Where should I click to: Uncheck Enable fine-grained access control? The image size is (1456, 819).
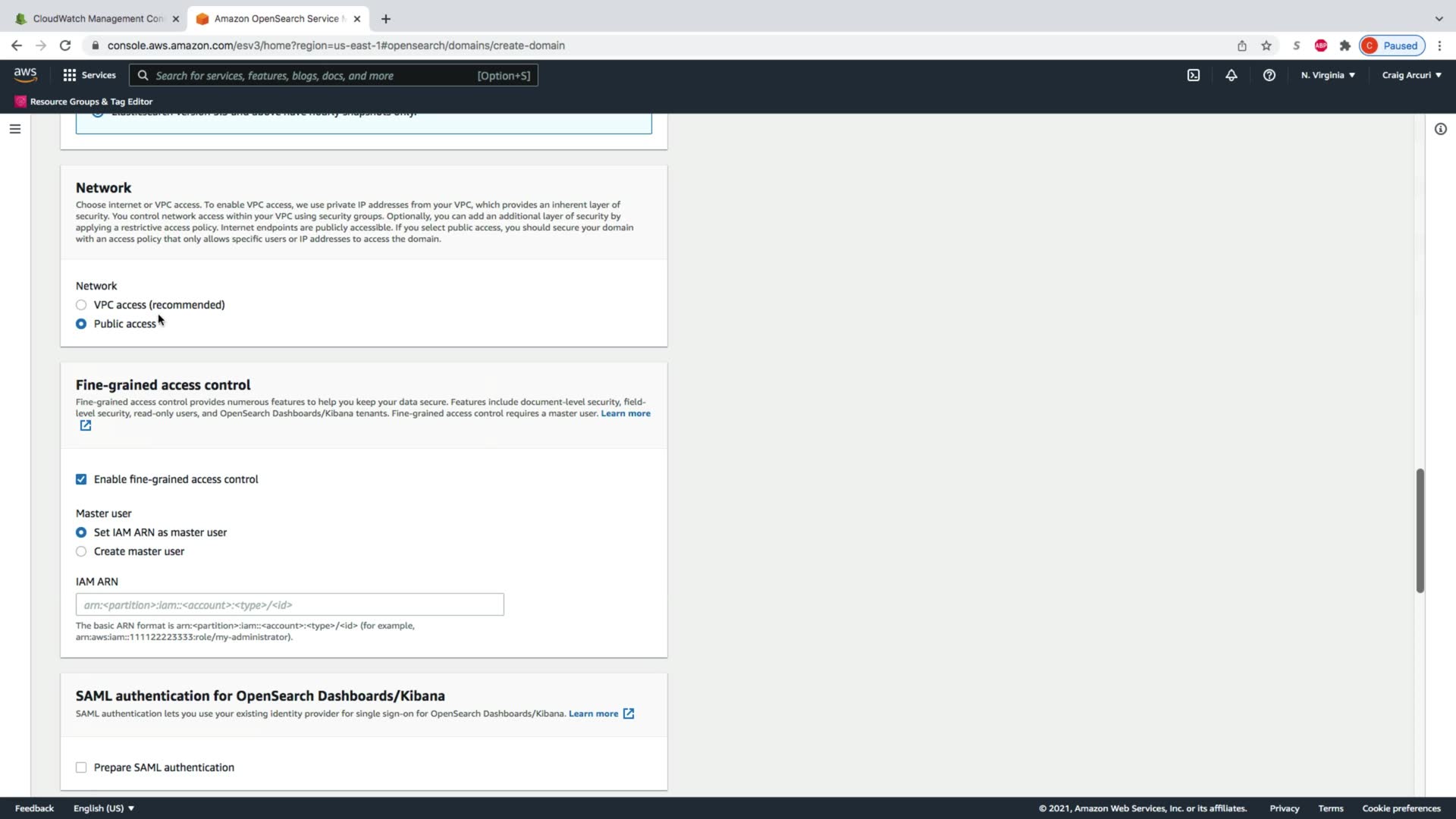pos(81,479)
